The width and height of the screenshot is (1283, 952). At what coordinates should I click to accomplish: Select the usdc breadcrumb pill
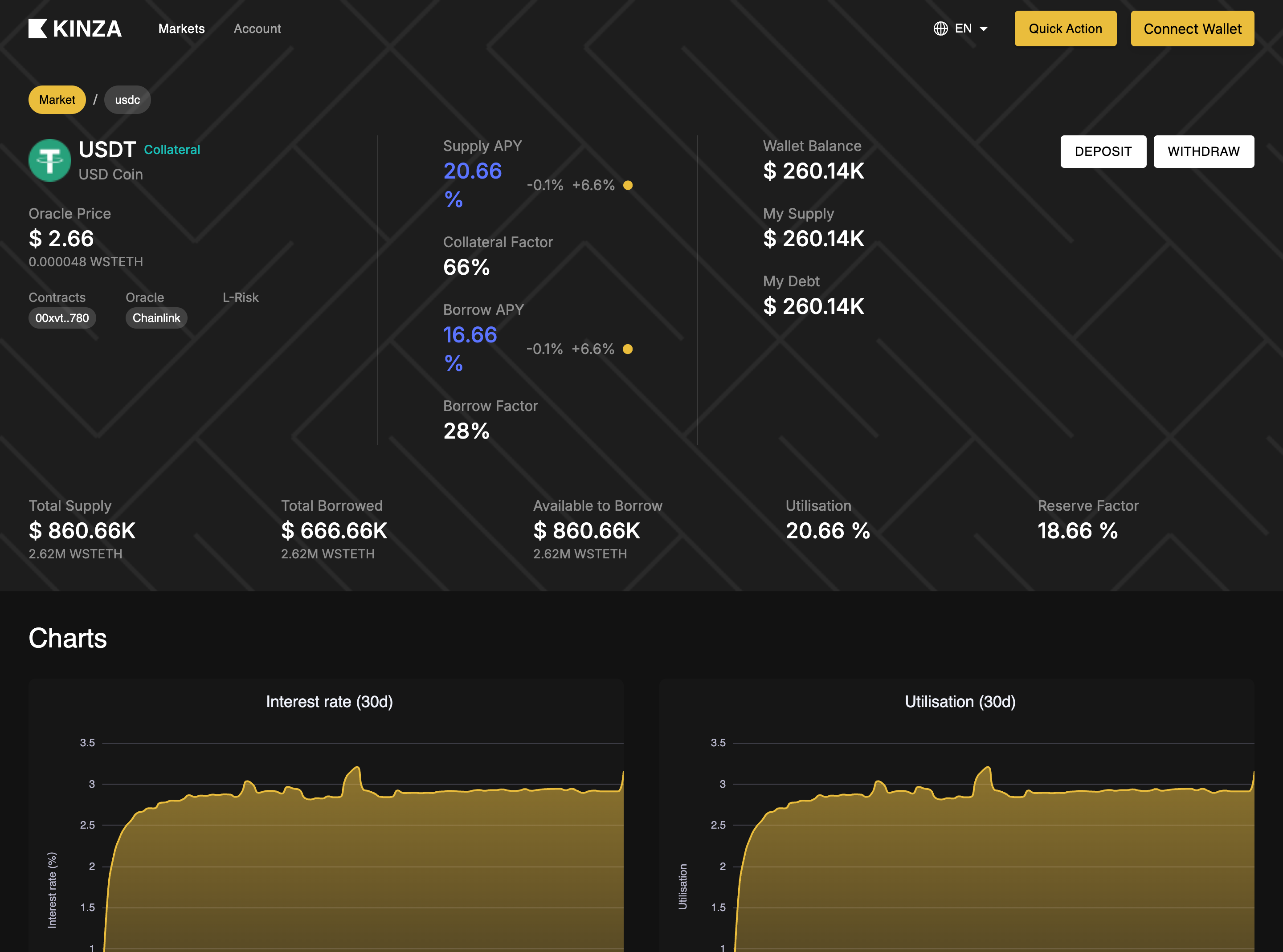coord(127,100)
